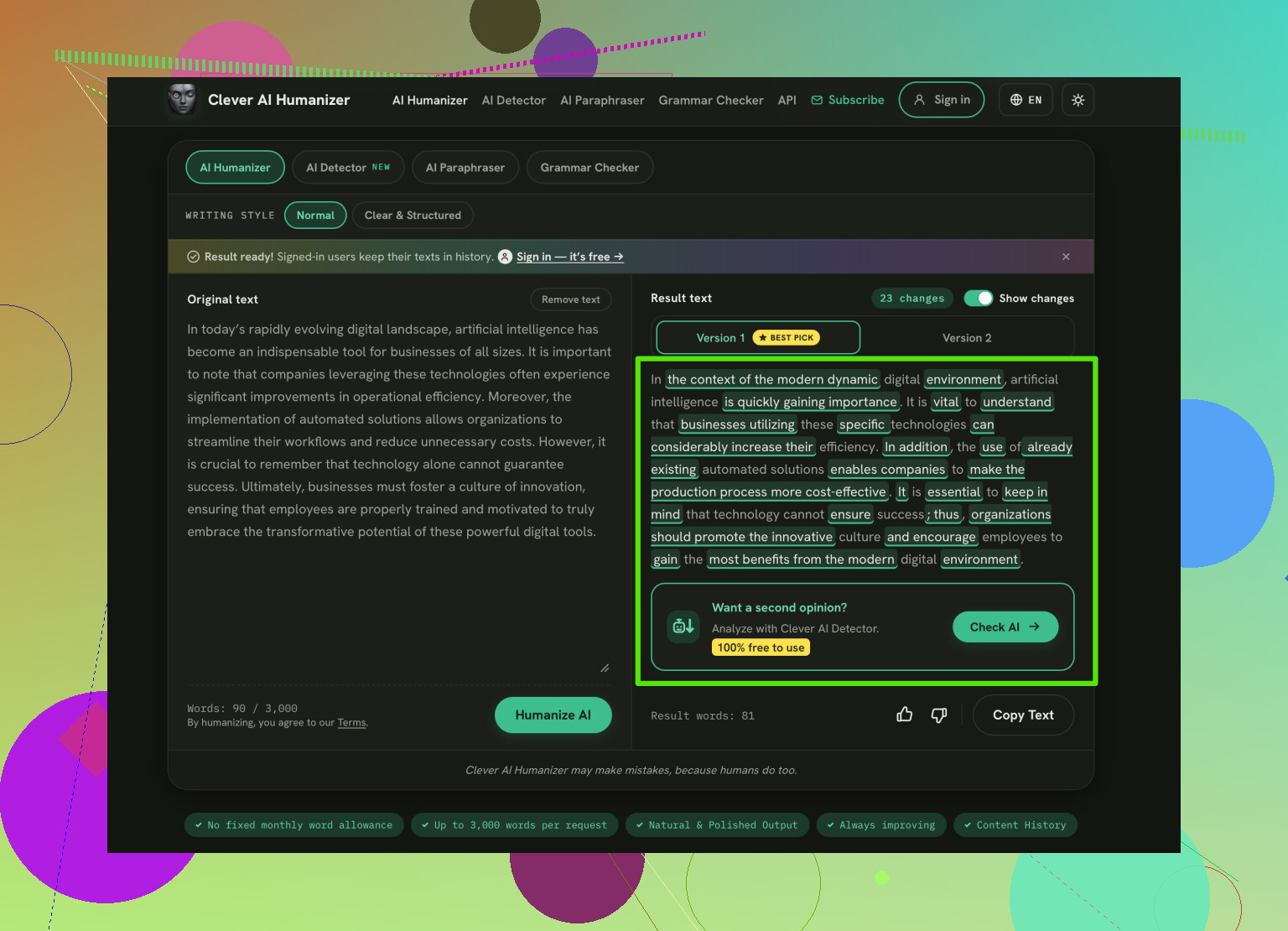Click the 23 changes badge
This screenshot has width=1288, height=931.
click(911, 298)
